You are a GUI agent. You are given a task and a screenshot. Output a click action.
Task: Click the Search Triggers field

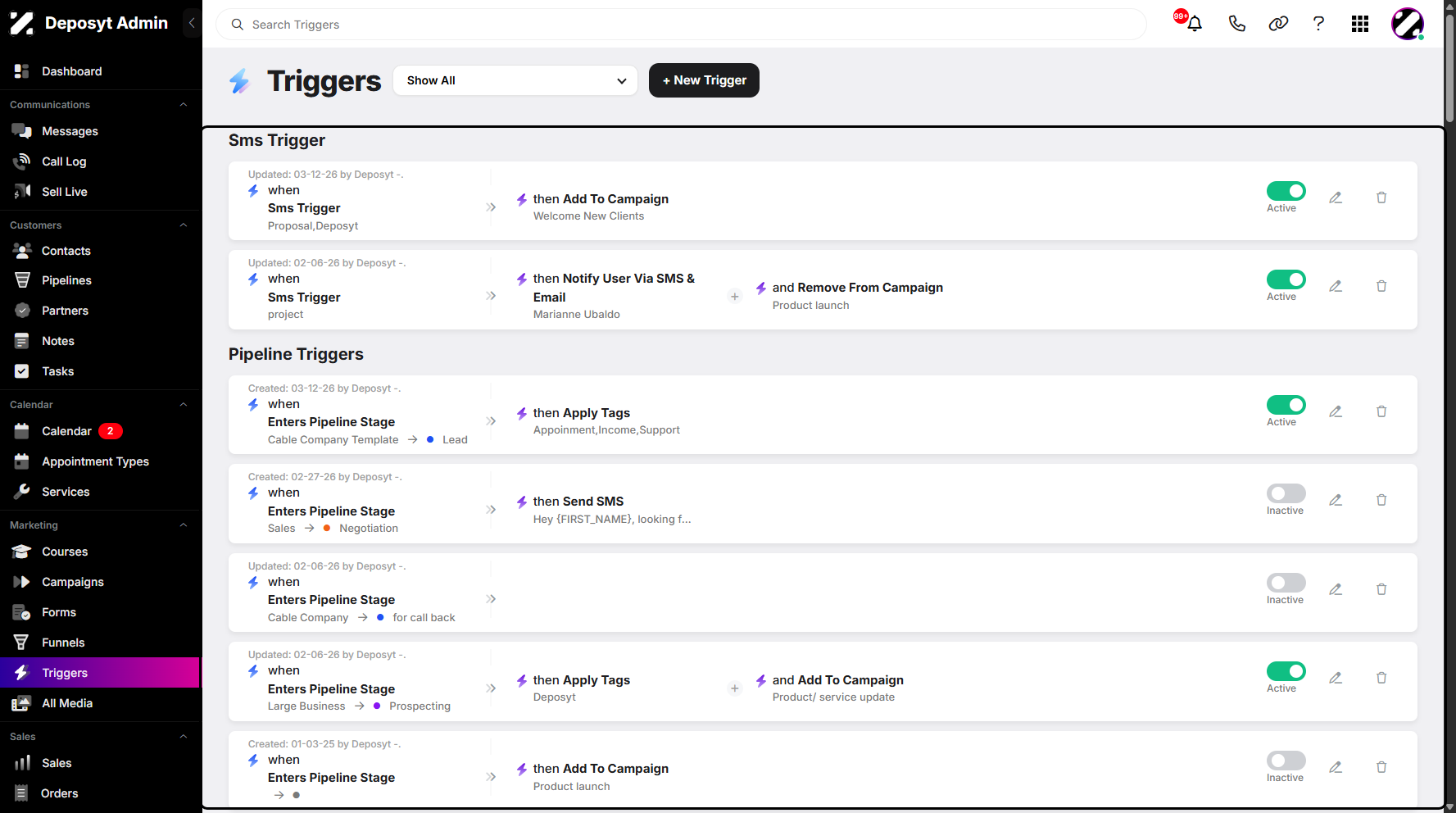click(681, 25)
